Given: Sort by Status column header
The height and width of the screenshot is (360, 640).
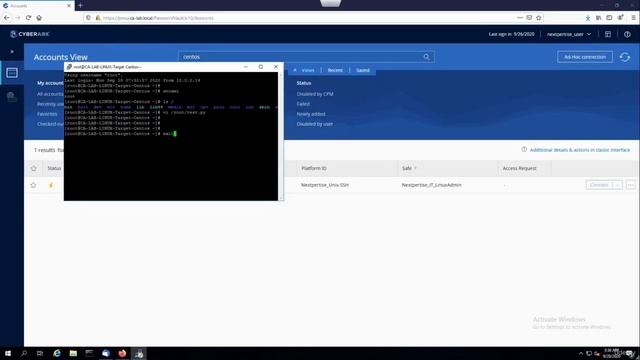Looking at the screenshot, I should click(x=54, y=168).
